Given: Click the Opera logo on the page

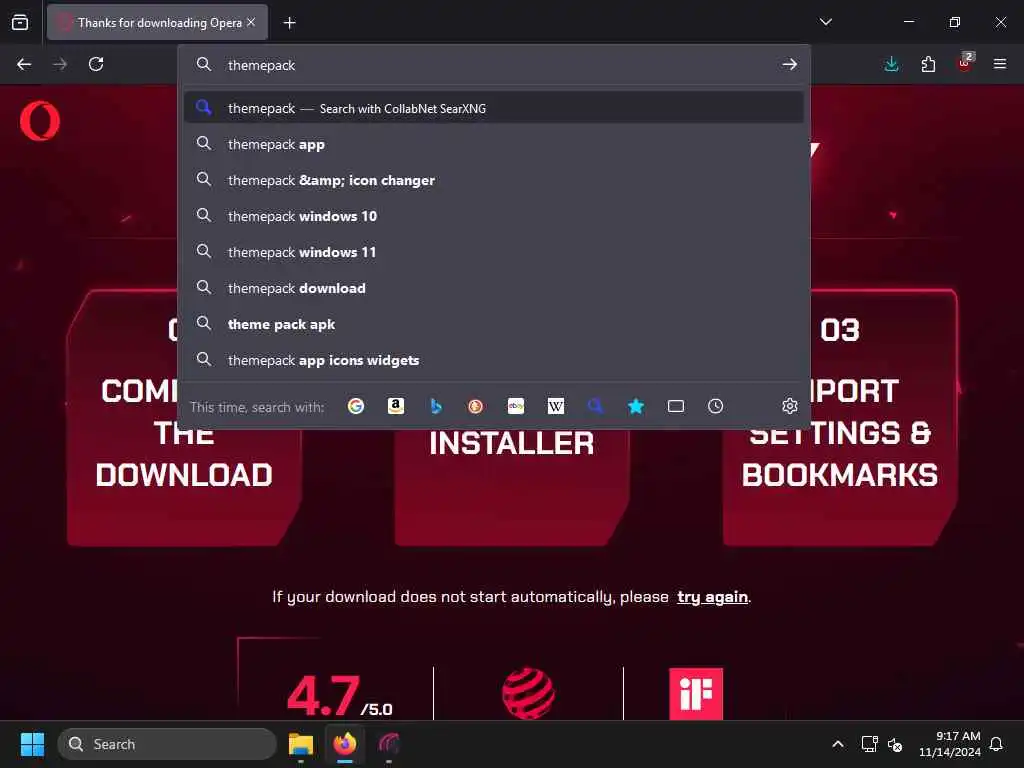Looking at the screenshot, I should 40,121.
